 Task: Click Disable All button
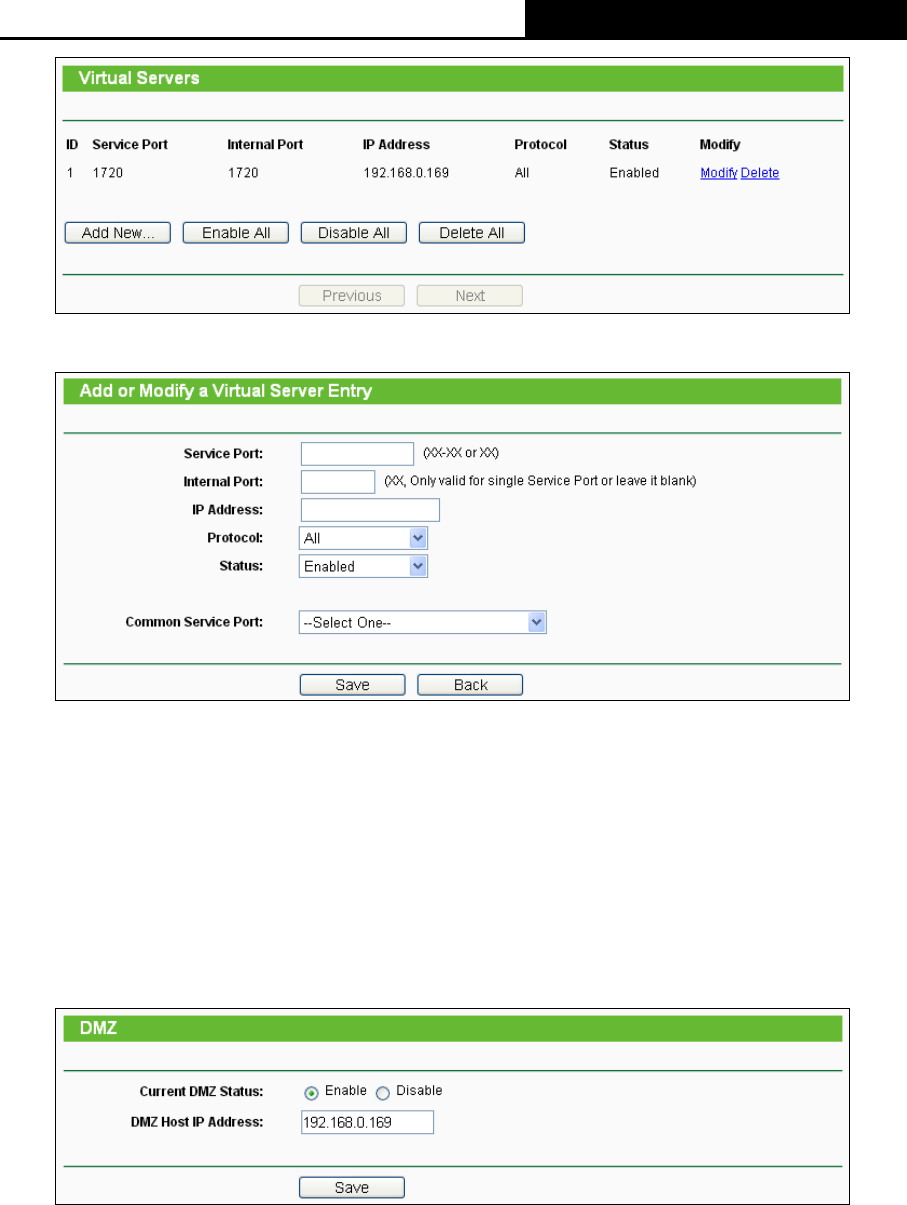pyautogui.click(x=353, y=233)
